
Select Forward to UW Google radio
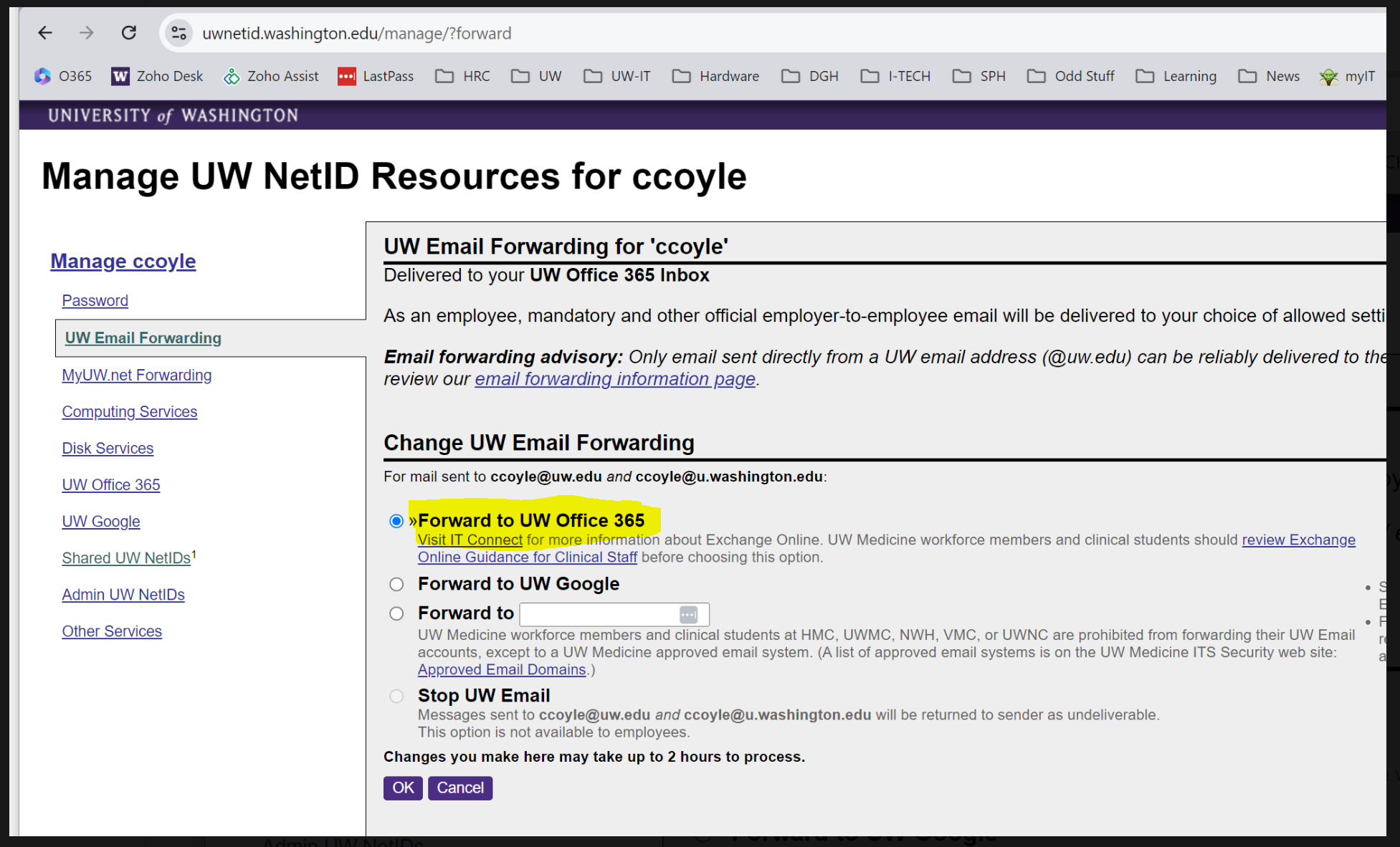click(x=396, y=585)
